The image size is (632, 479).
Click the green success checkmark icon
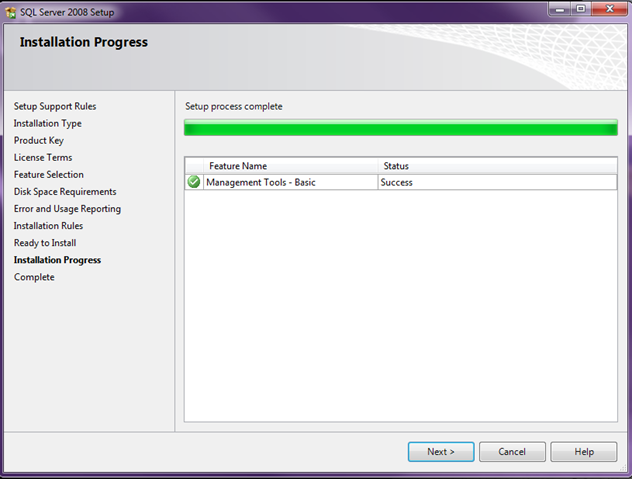point(194,182)
